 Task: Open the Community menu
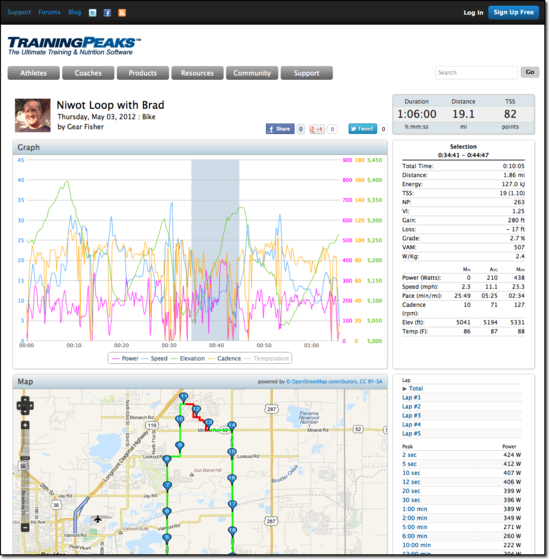click(x=252, y=73)
